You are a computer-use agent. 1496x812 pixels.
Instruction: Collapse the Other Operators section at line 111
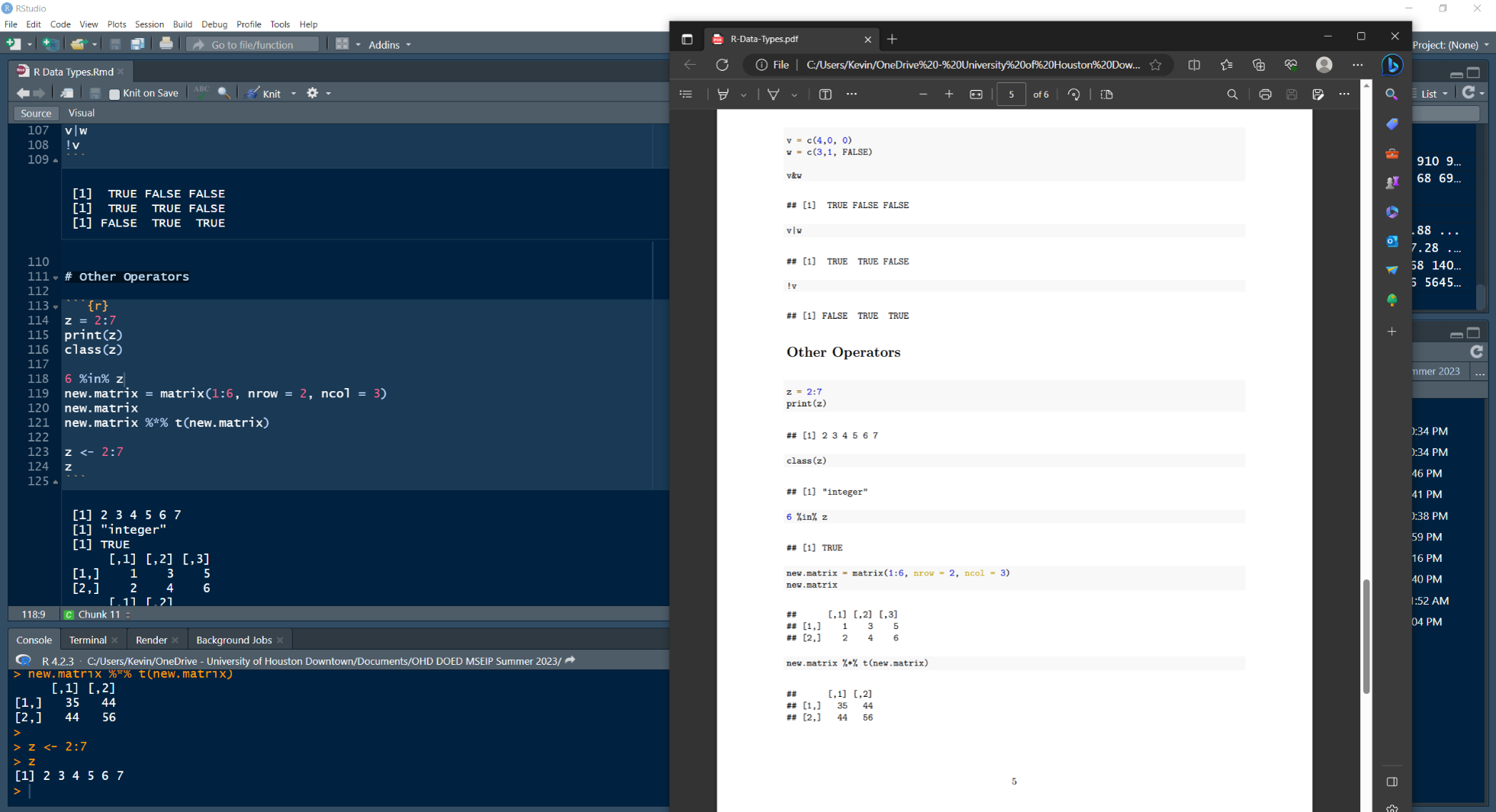pyautogui.click(x=56, y=278)
